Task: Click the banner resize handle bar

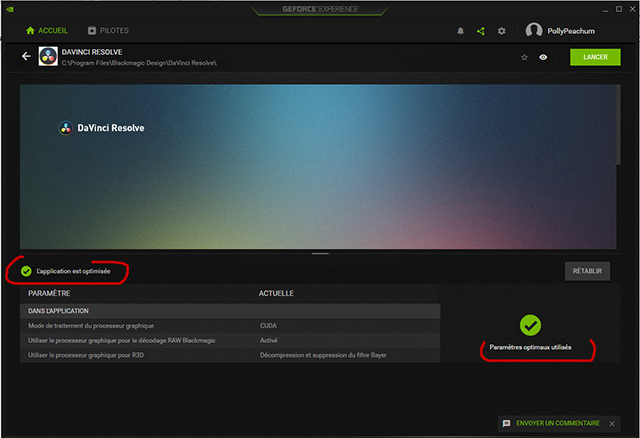Action: tap(320, 253)
